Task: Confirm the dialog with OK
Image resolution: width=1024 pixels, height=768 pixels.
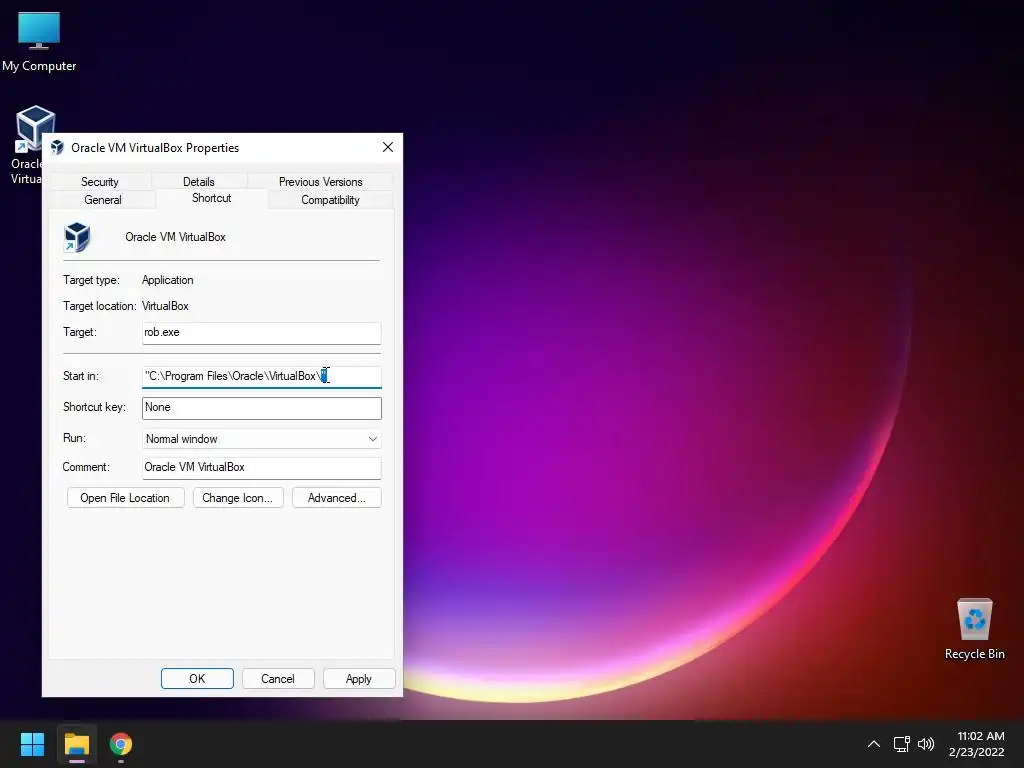Action: (x=197, y=679)
